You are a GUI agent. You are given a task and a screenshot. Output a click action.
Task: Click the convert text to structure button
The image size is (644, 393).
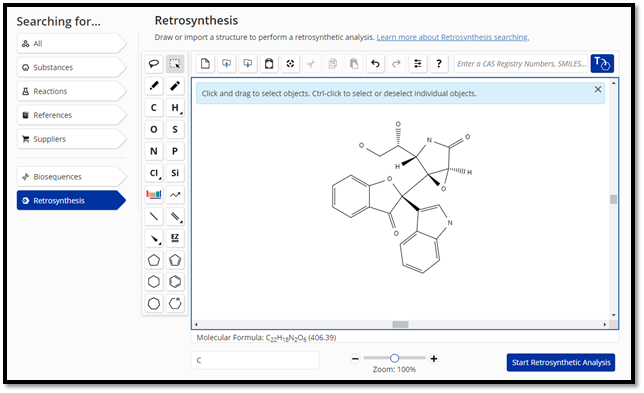point(602,64)
